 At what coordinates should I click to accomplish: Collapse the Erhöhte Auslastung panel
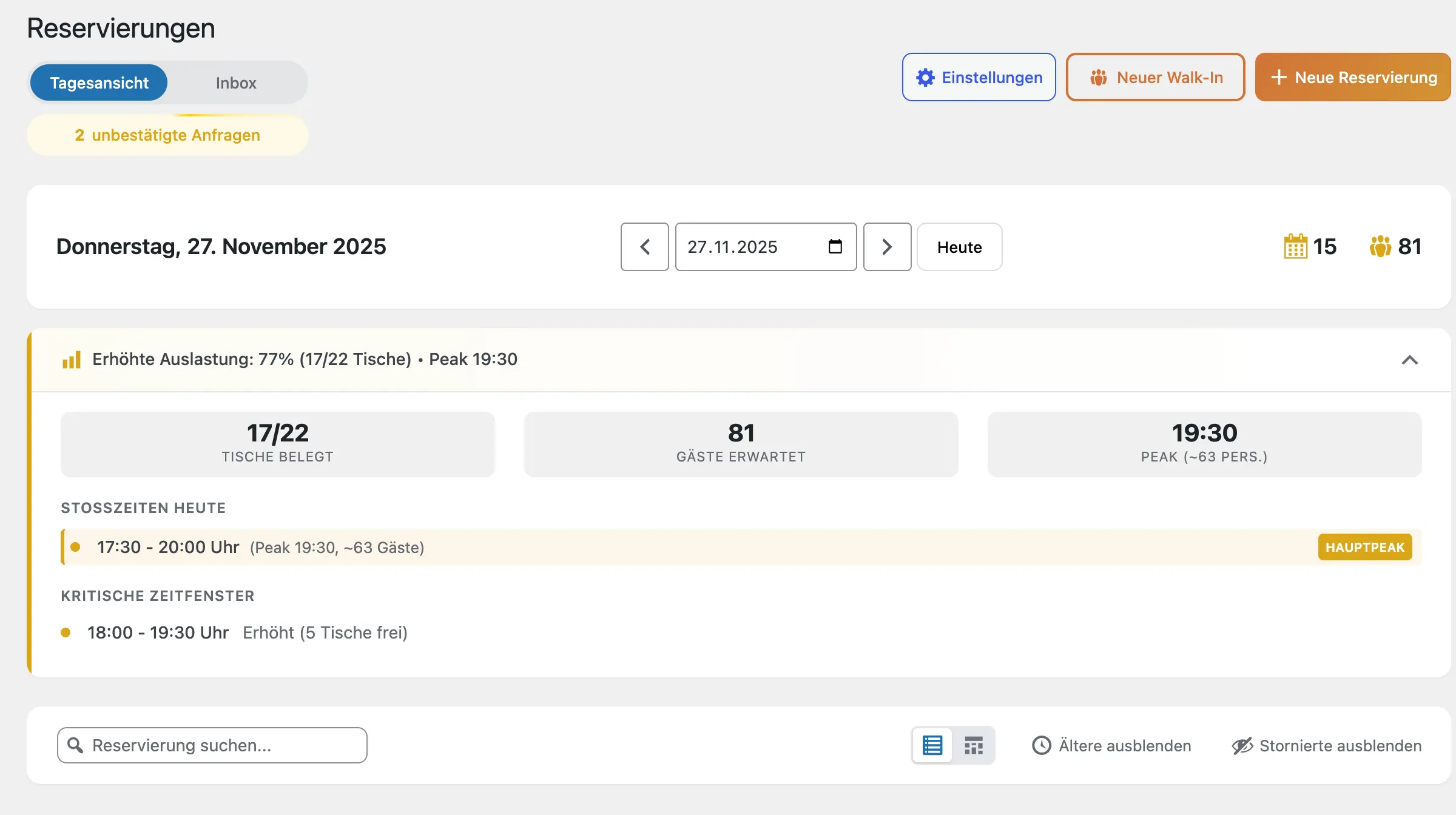click(x=1409, y=360)
